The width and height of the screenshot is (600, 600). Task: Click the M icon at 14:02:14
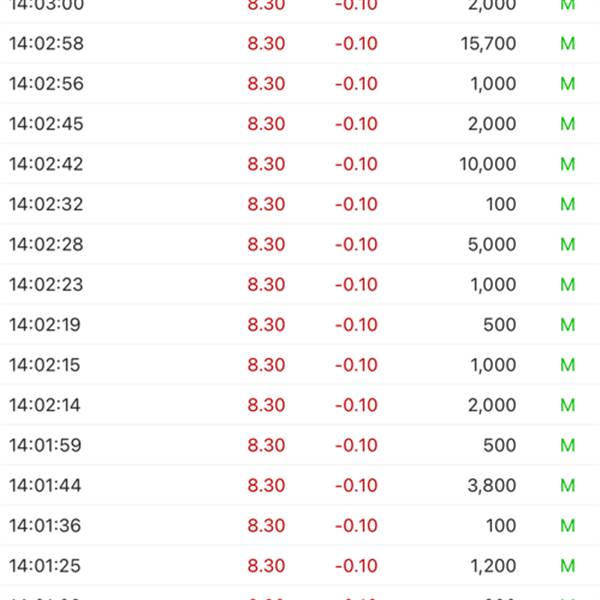567,405
